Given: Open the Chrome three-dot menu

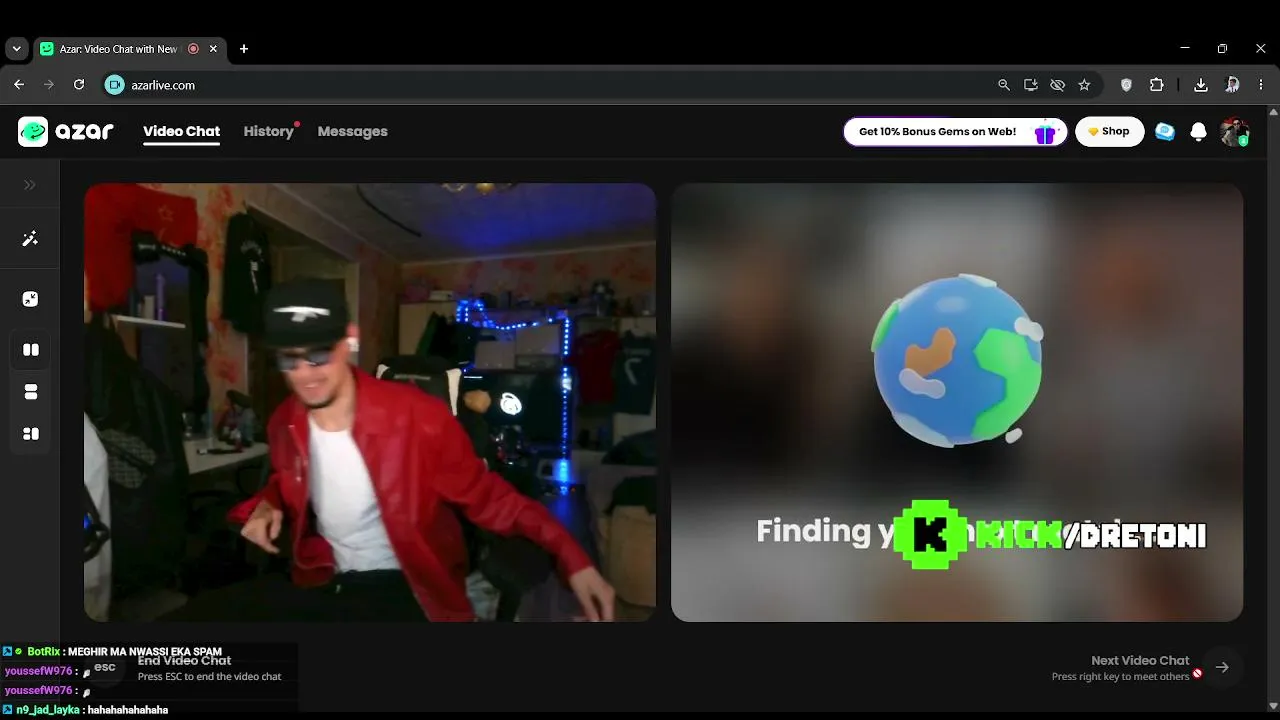Looking at the screenshot, I should pos(1261,85).
